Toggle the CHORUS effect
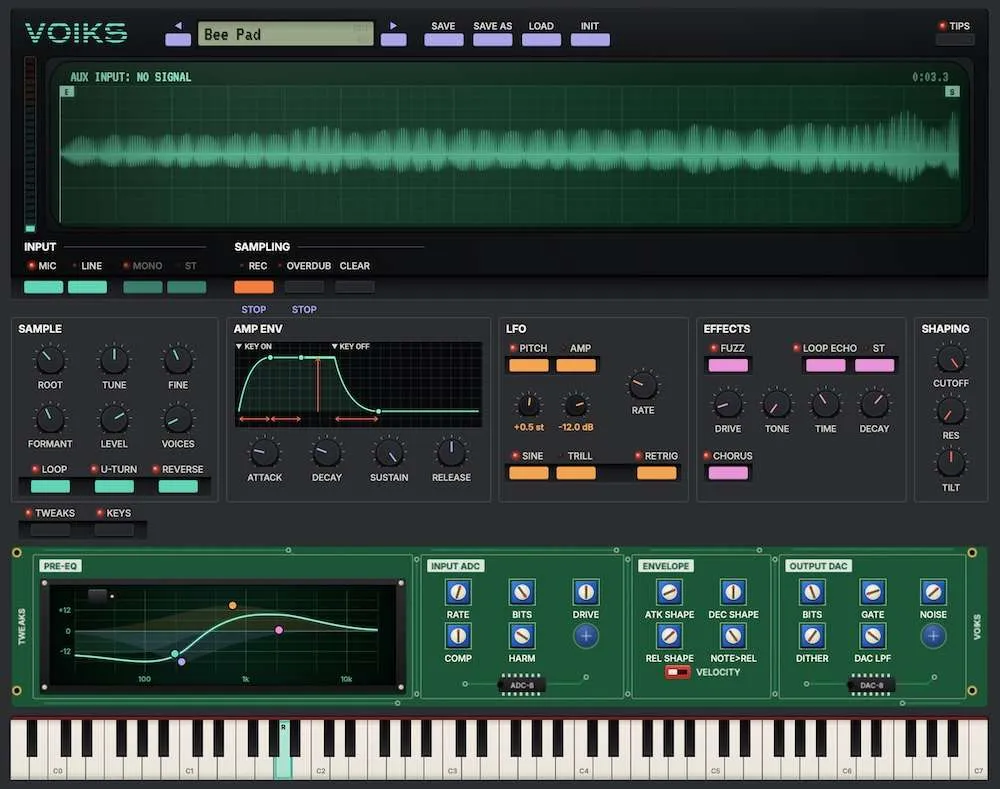Image resolution: width=1000 pixels, height=789 pixels. [728, 473]
